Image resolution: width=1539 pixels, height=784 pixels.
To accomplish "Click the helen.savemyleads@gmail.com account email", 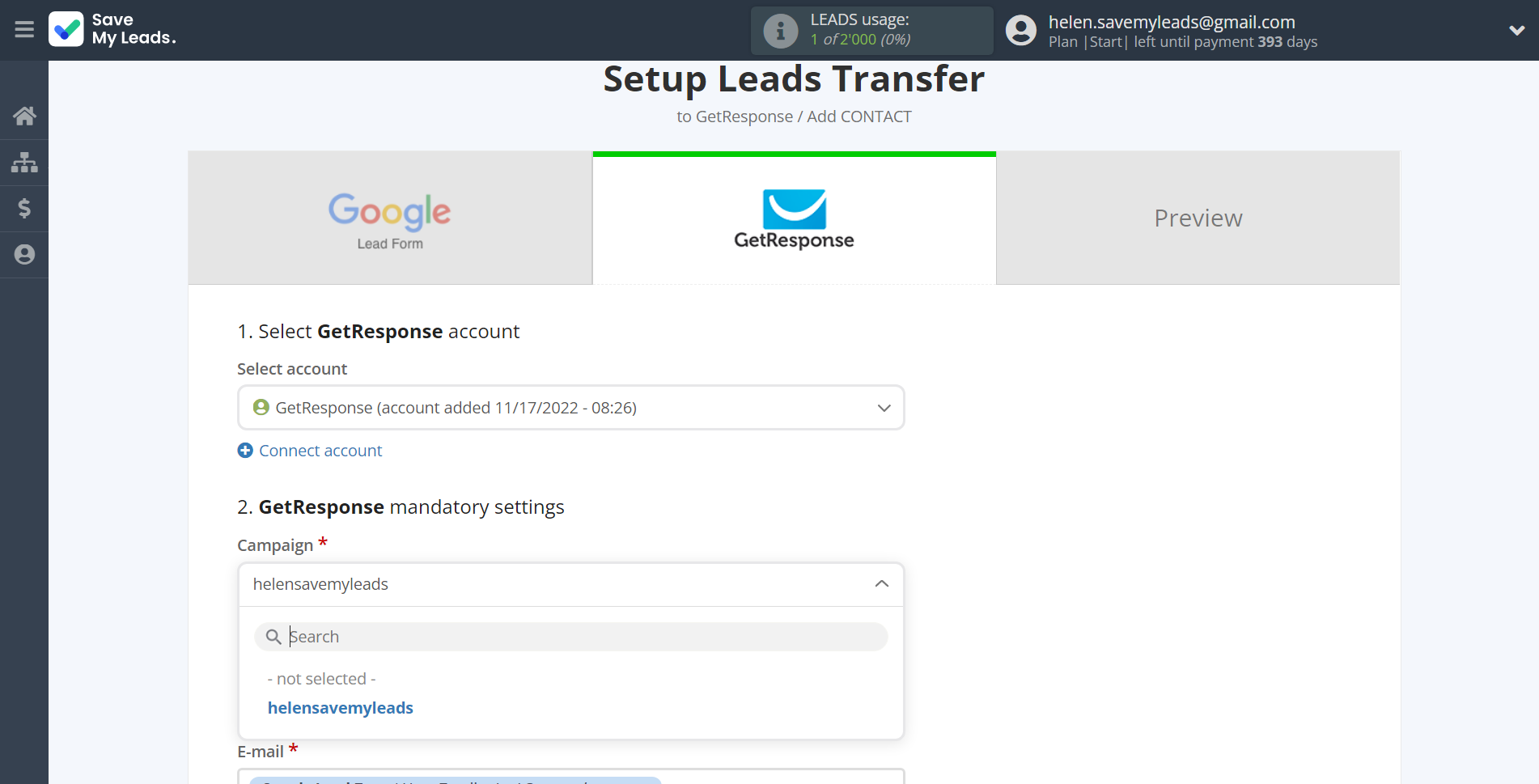I will pos(1172,22).
